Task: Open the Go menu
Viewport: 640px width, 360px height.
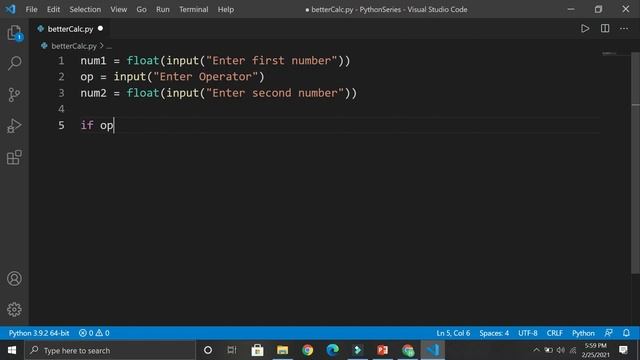Action: click(x=141, y=9)
